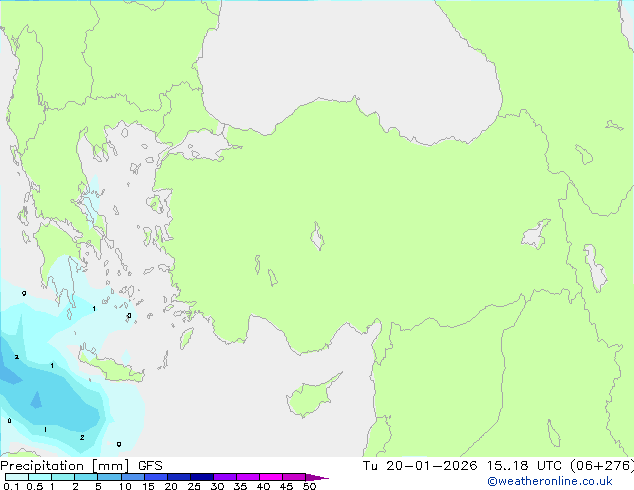Screen dimensions: 634x490
Task: Click the 'GFS' model label
Action: click(x=150, y=466)
